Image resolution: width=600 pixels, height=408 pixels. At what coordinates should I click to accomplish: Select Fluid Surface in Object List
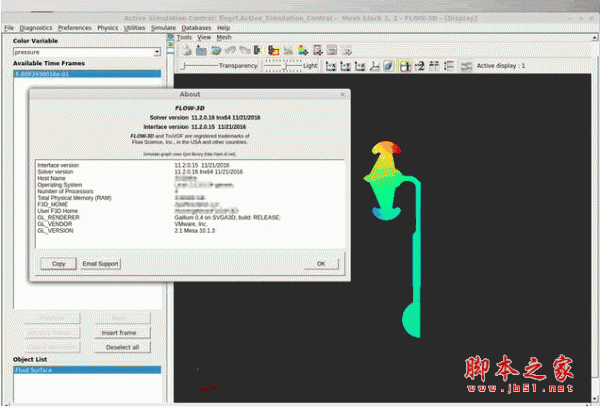87,370
